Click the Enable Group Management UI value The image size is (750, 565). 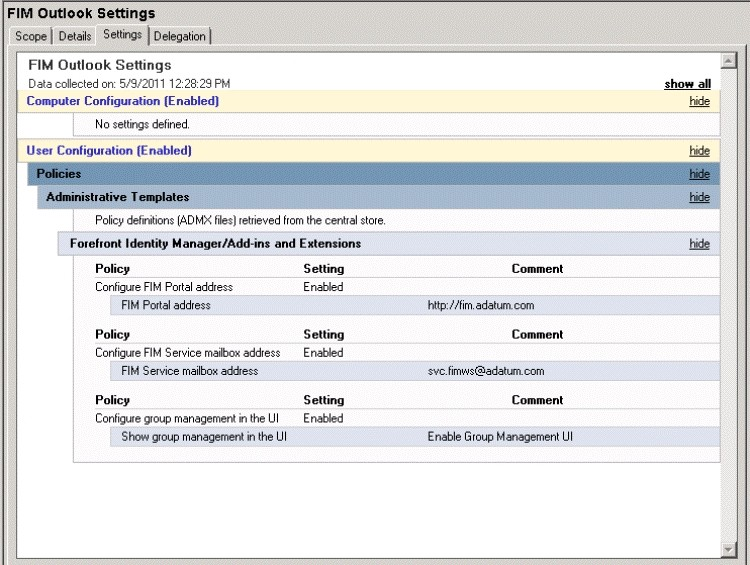(x=500, y=436)
